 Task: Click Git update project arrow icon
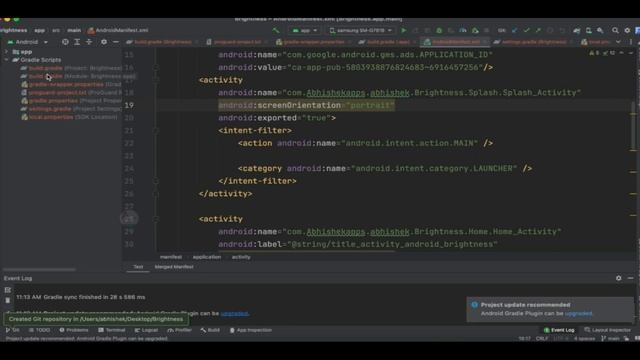515,30
